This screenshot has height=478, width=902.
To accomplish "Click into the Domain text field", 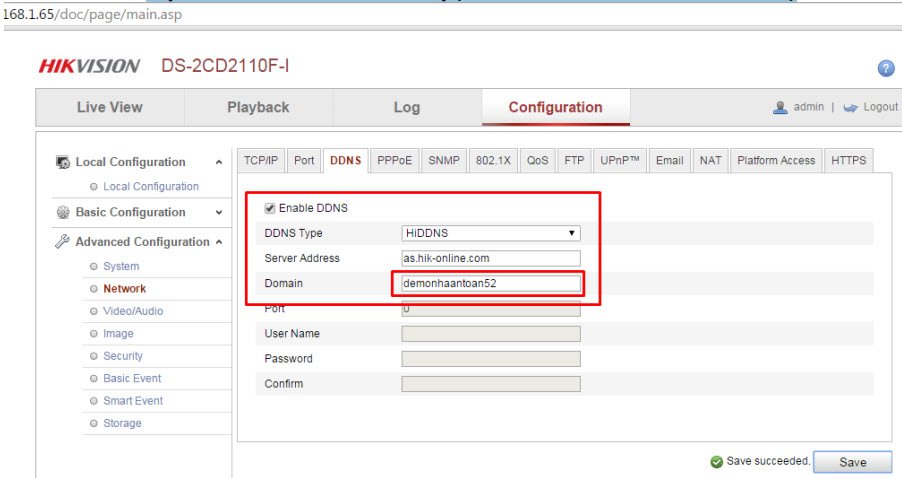I will tap(490, 283).
